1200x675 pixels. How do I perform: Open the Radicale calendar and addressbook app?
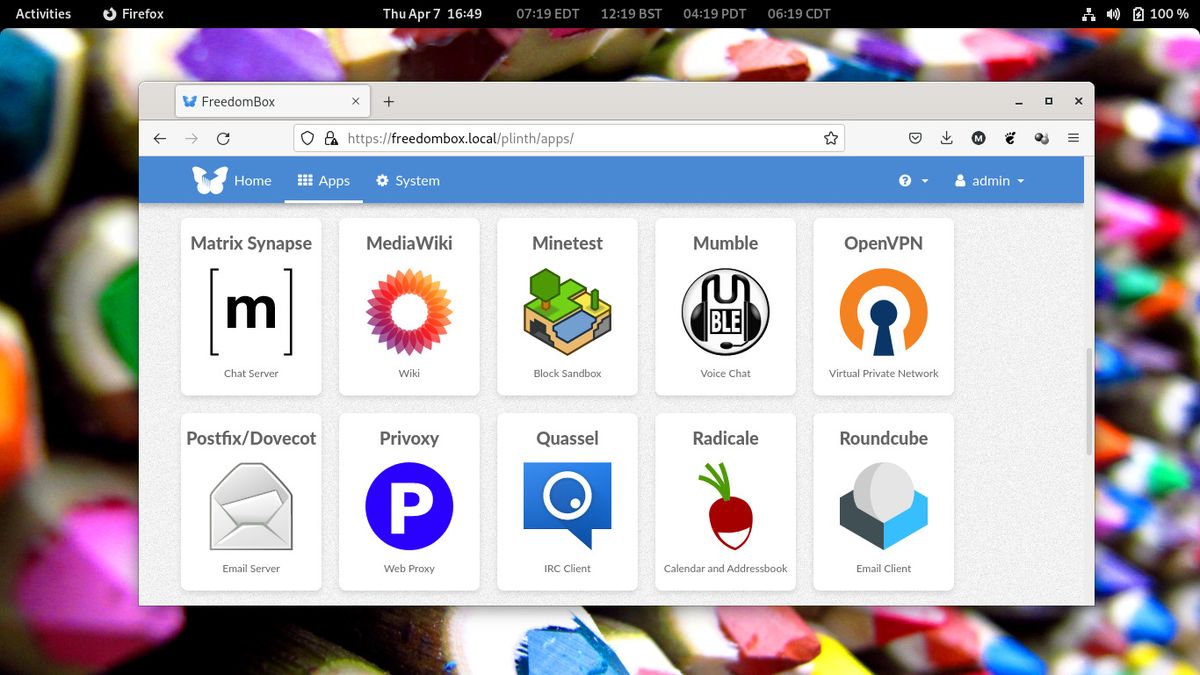pyautogui.click(x=724, y=500)
